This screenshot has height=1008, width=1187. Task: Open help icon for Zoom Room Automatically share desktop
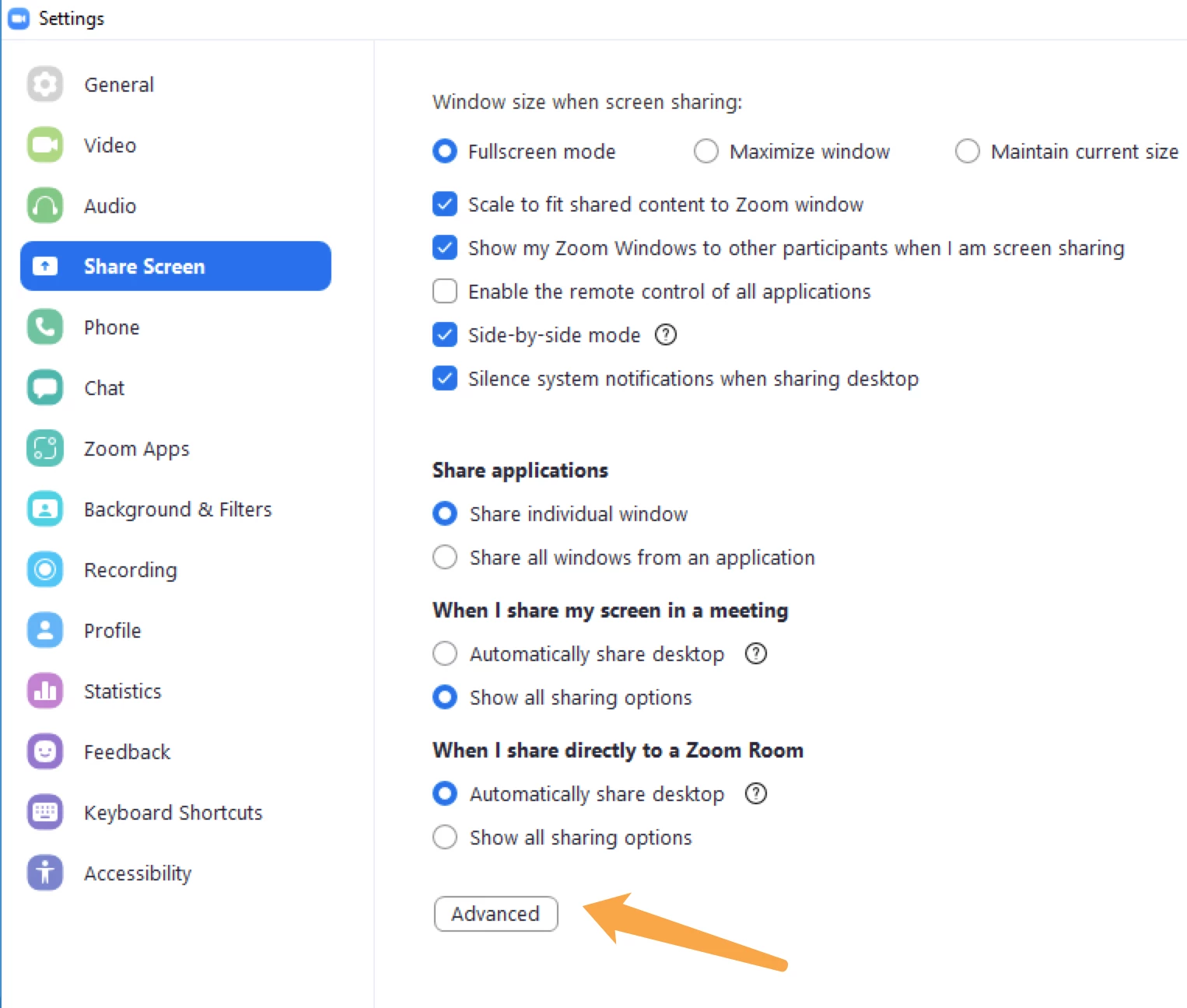(756, 793)
